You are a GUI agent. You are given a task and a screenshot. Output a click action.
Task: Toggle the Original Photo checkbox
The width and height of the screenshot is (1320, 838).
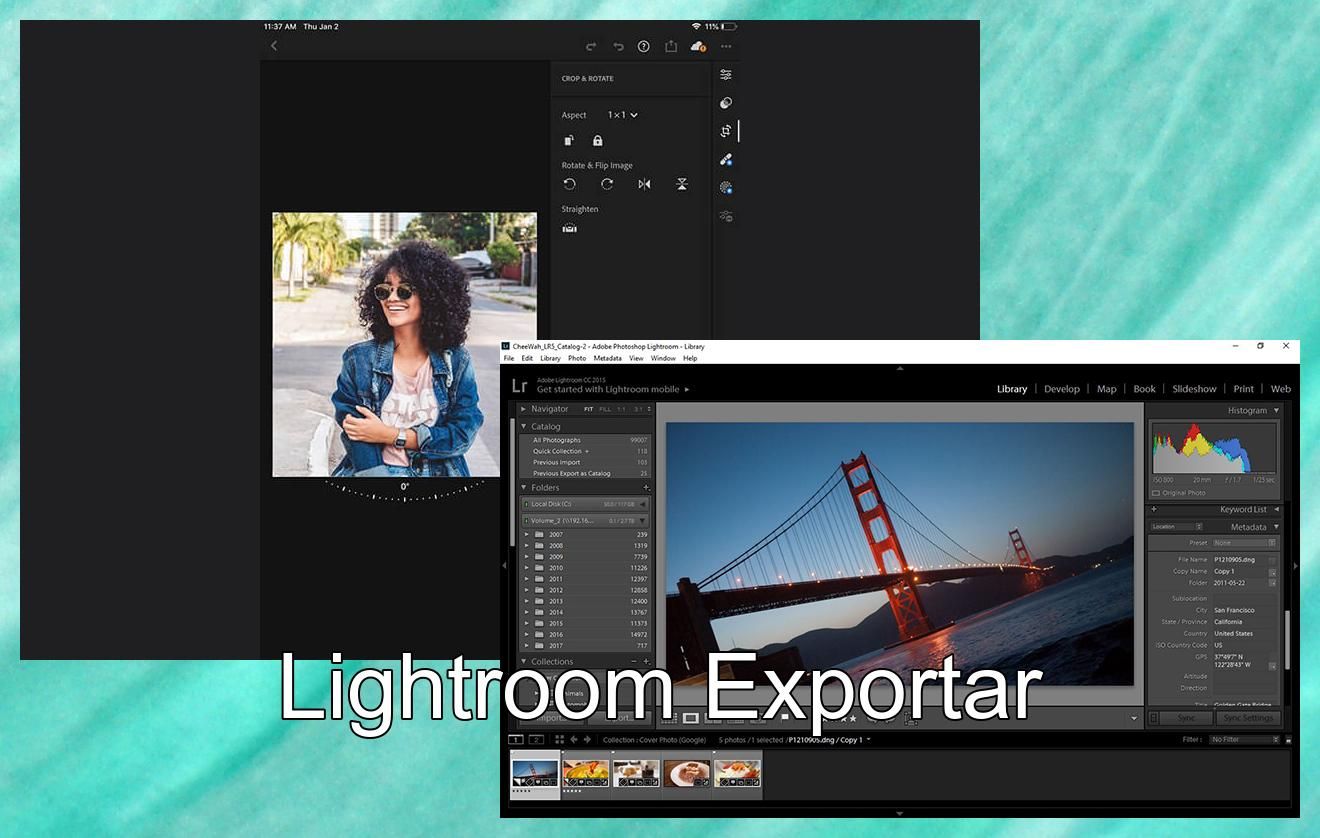tap(1155, 493)
